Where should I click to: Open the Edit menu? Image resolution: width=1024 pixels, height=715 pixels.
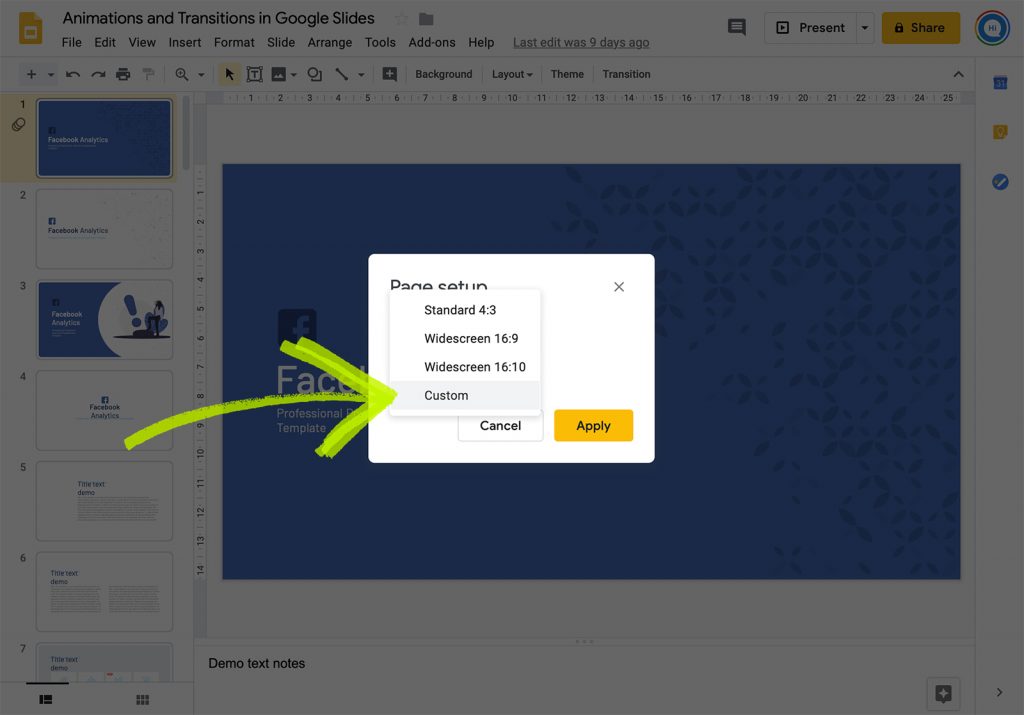pyautogui.click(x=104, y=42)
